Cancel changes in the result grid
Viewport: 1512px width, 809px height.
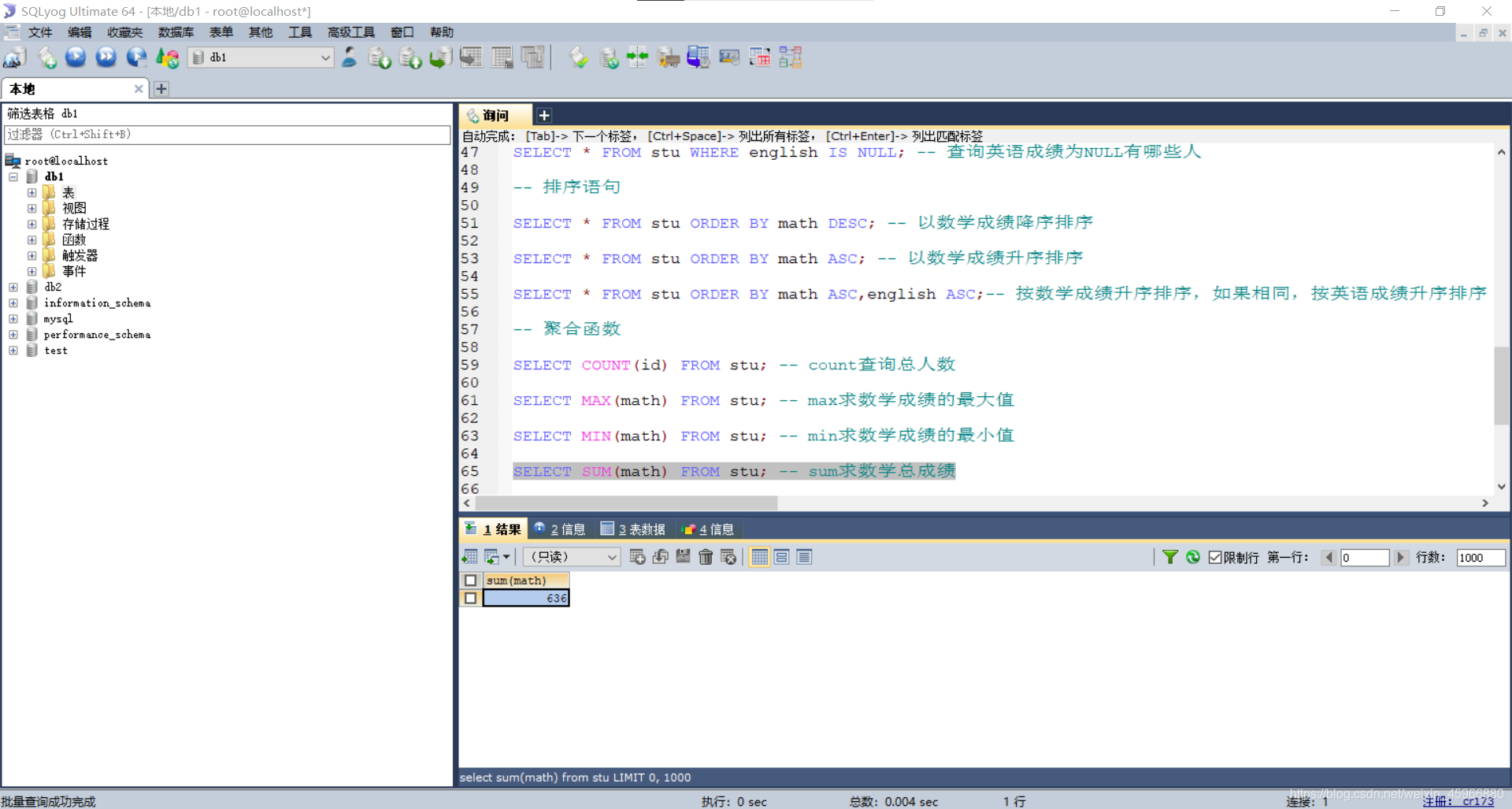728,557
